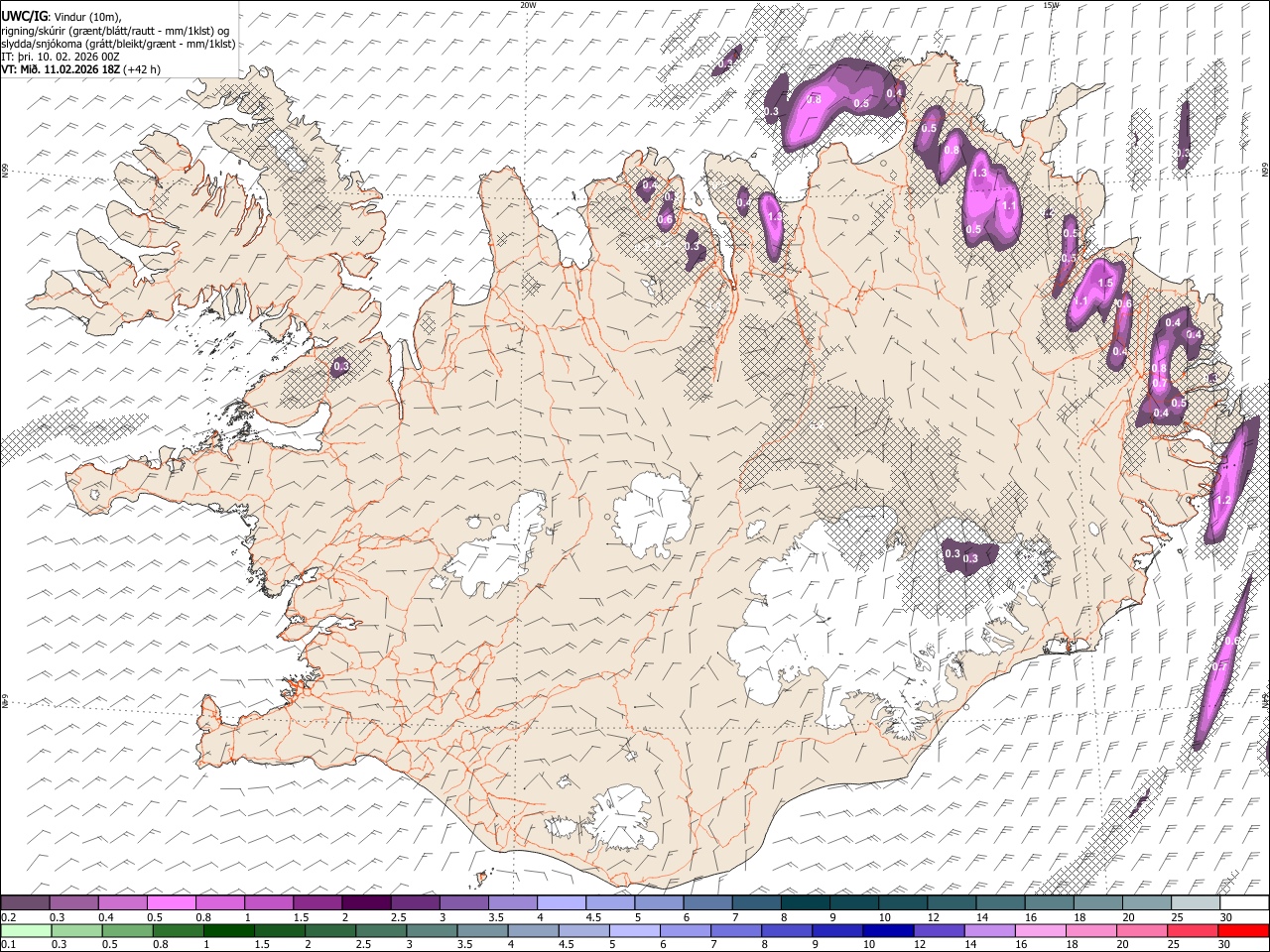This screenshot has height=952, width=1270.
Task: Pick the pale mint green 0.1 swatch in lower legend
Action: point(26,930)
